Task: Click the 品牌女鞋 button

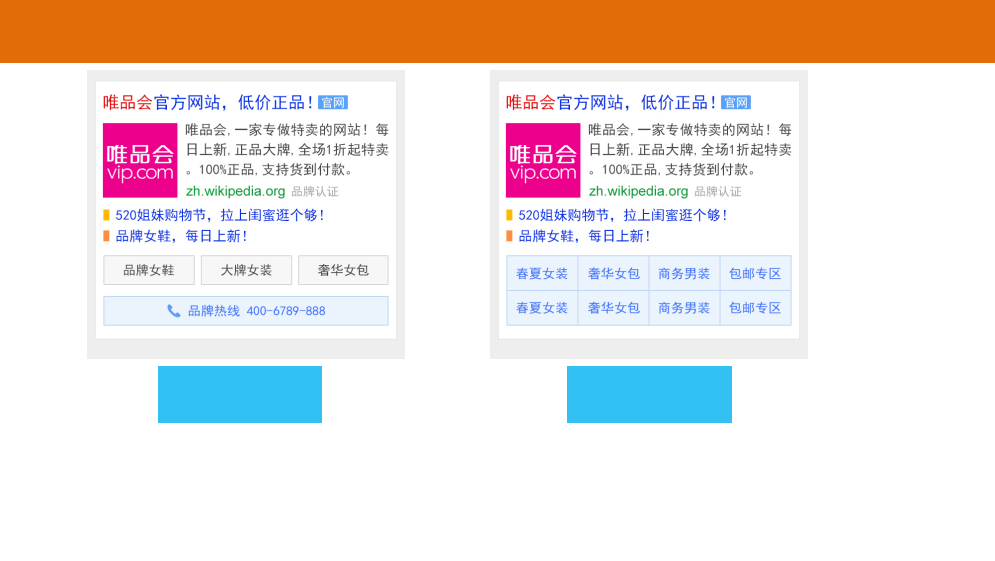Action: [x=149, y=270]
